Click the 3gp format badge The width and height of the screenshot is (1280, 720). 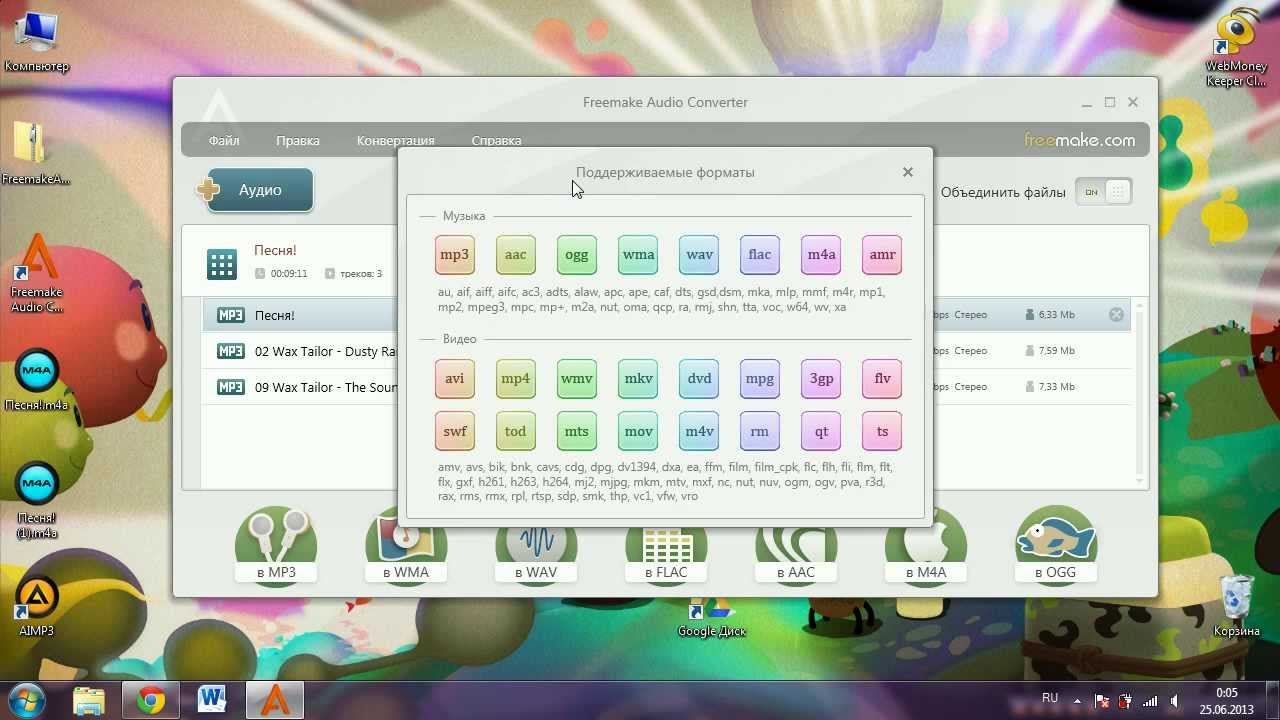tap(821, 378)
